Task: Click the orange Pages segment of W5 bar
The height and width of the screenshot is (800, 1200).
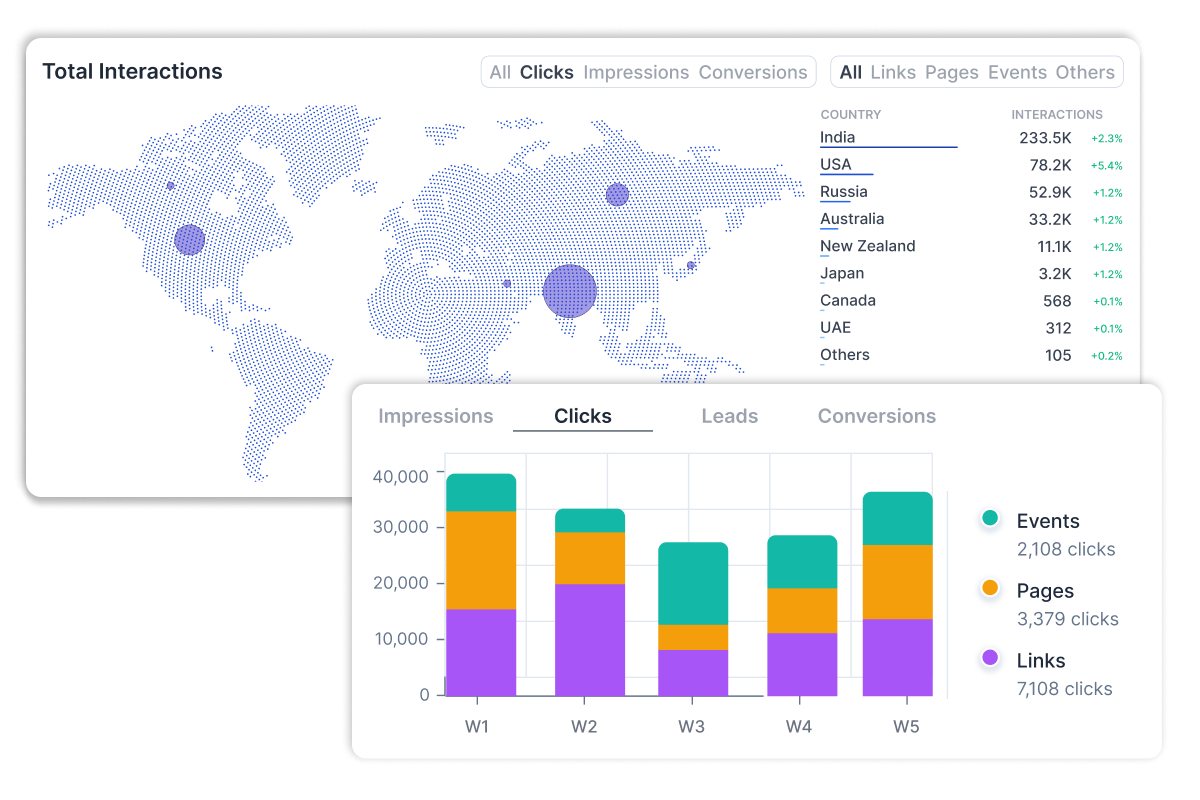Action: 898,582
